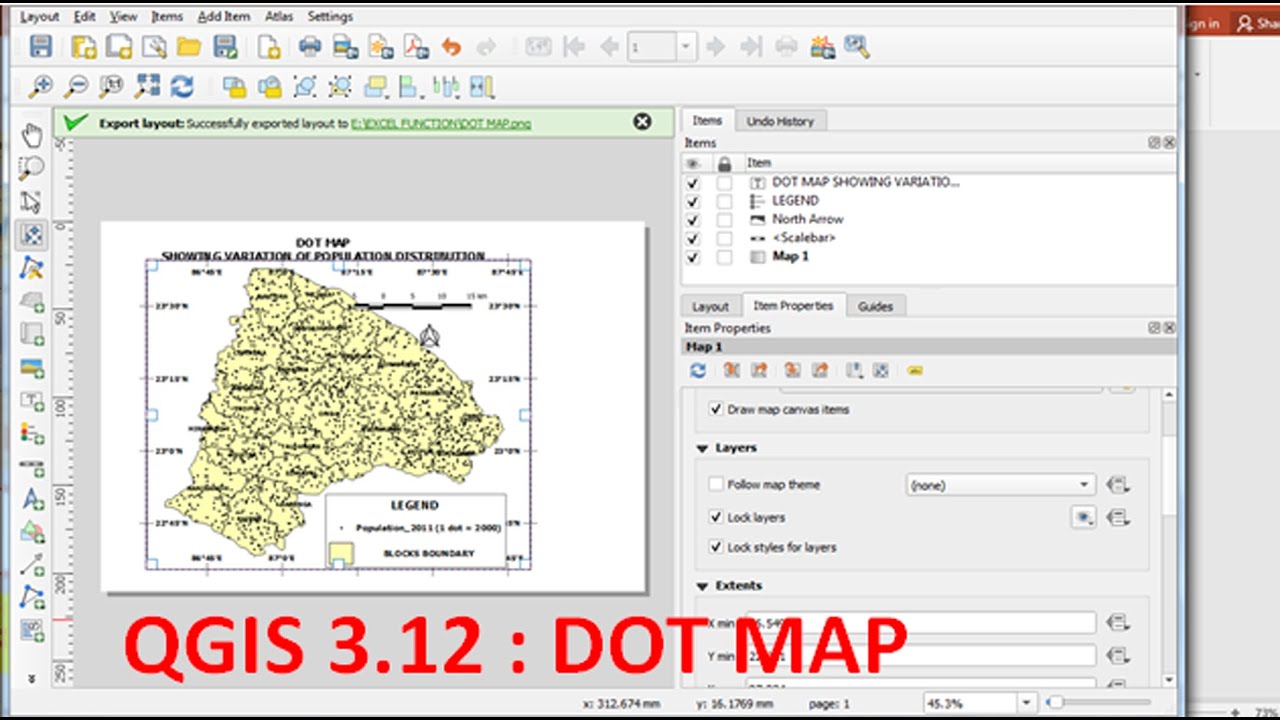Refresh the layout view
This screenshot has width=1280, height=720.
[x=181, y=87]
